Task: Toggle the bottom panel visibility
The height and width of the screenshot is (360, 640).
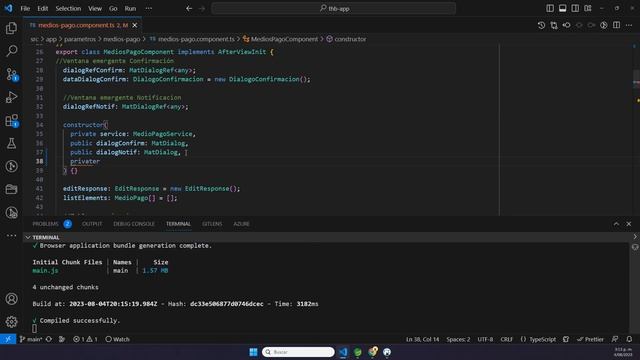Action: [x=563, y=8]
